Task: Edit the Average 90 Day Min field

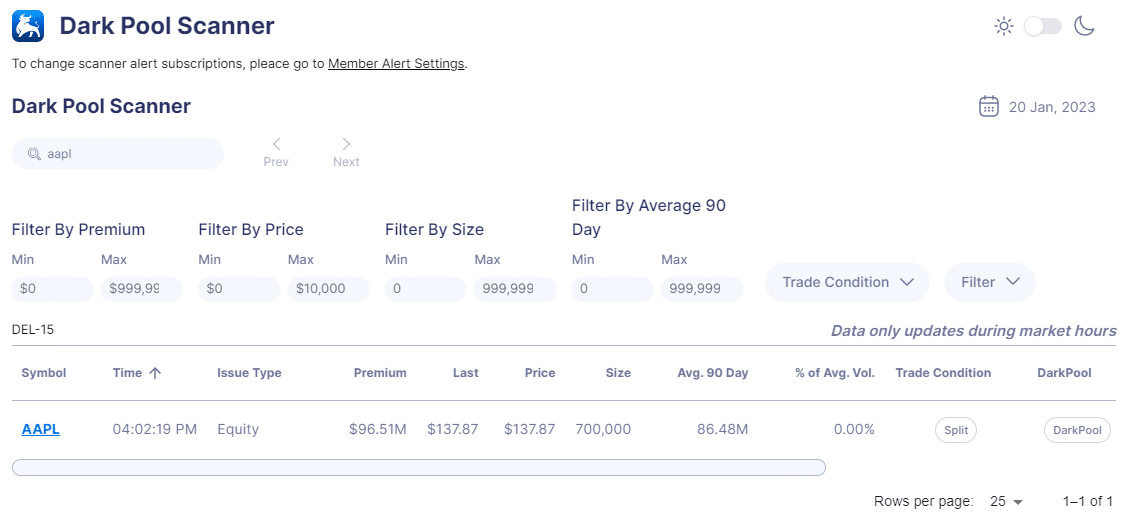Action: (x=613, y=290)
